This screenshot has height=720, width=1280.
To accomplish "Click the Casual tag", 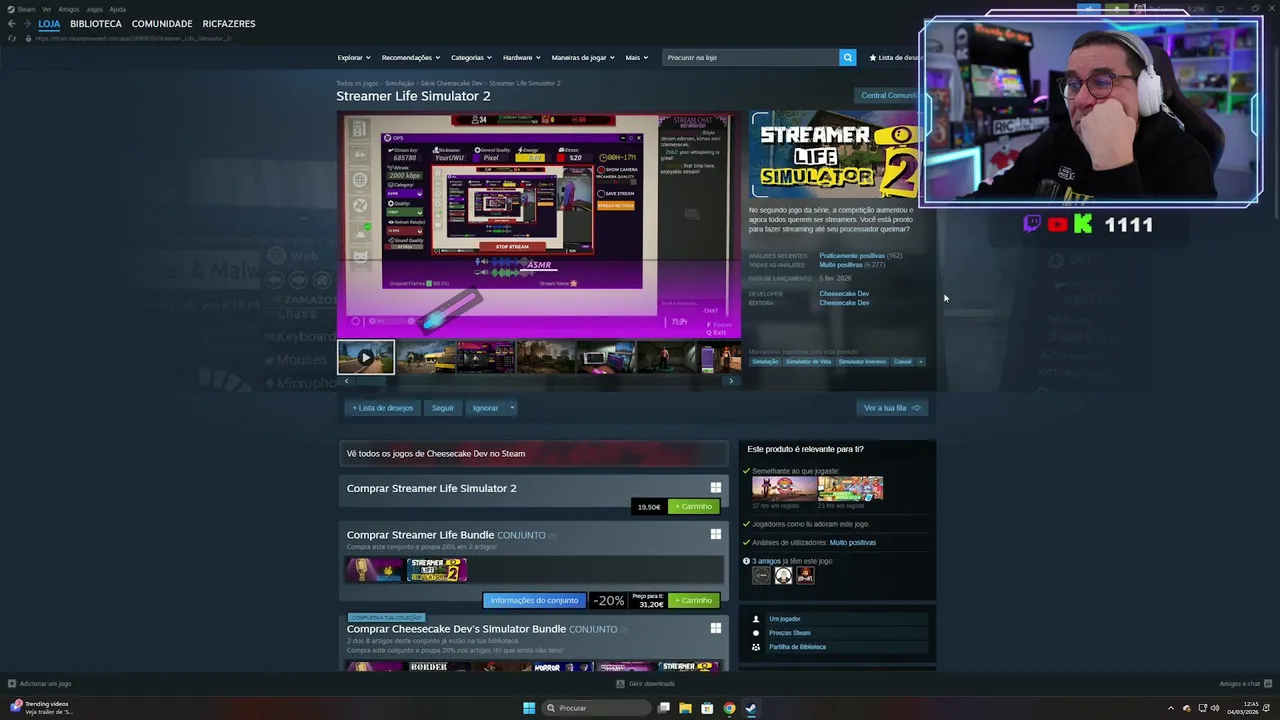I will pos(902,361).
